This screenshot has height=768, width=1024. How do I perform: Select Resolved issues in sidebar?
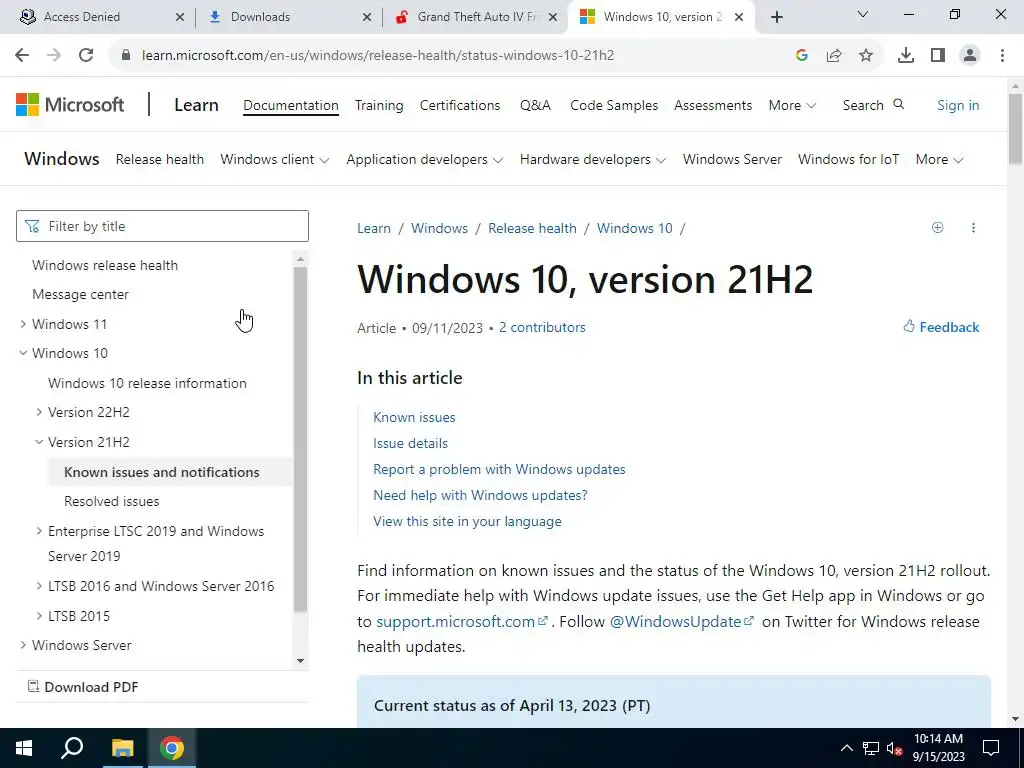pos(112,502)
